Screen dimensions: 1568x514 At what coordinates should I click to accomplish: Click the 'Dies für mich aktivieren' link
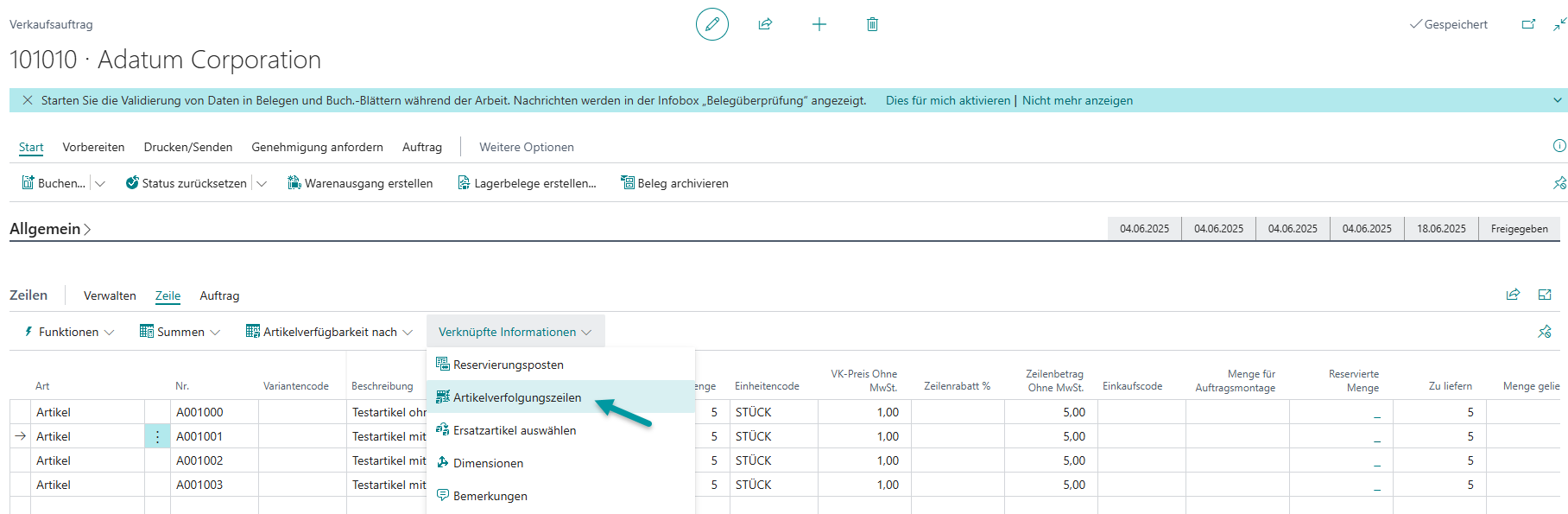tap(947, 100)
